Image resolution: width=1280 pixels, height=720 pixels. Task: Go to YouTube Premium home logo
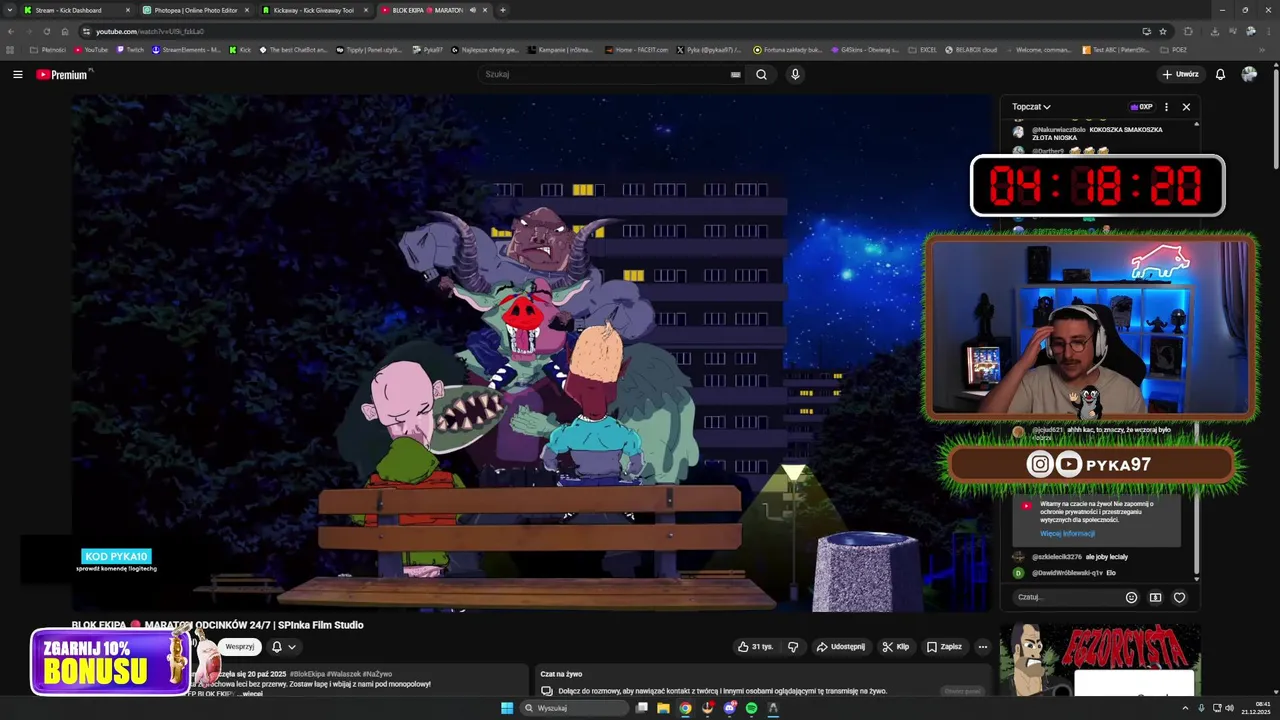point(64,74)
